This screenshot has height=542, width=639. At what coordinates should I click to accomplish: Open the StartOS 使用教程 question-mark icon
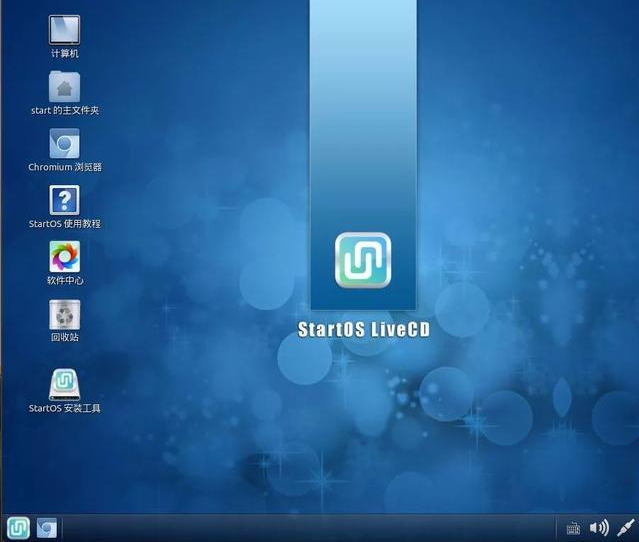(64, 200)
